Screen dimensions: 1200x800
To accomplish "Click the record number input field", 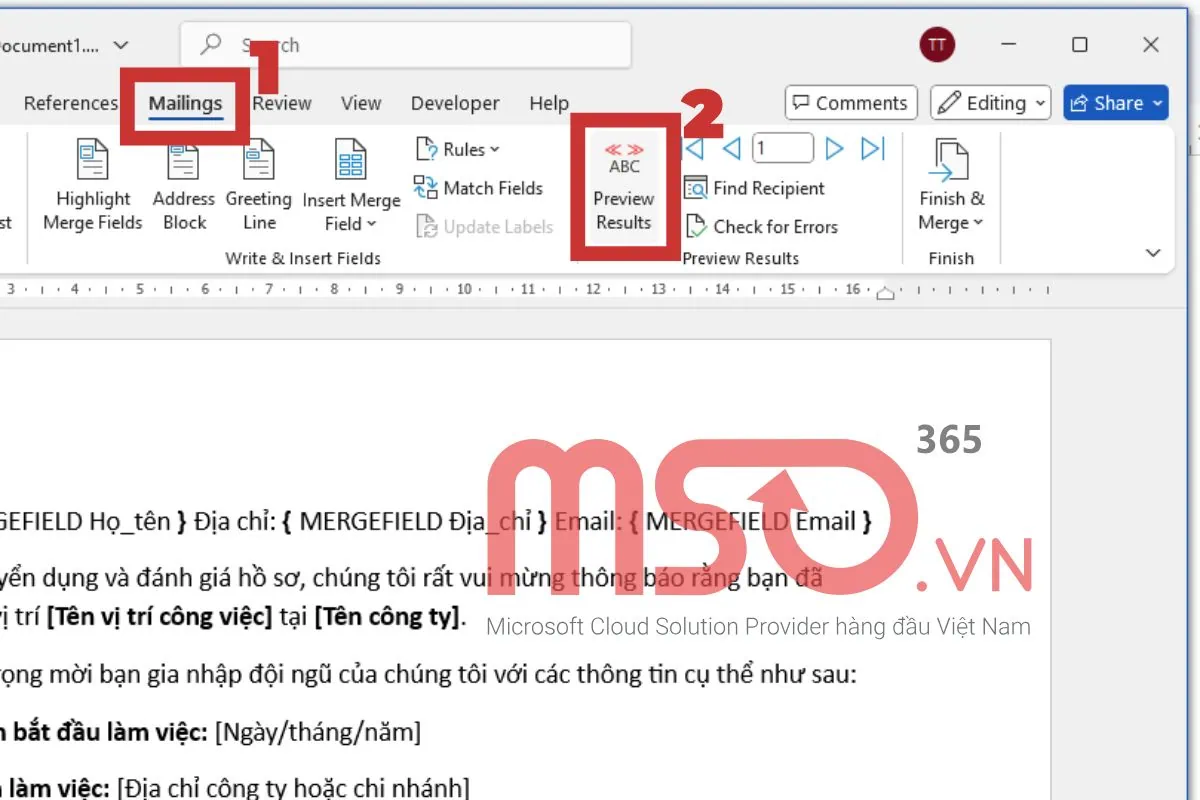I will coord(781,147).
